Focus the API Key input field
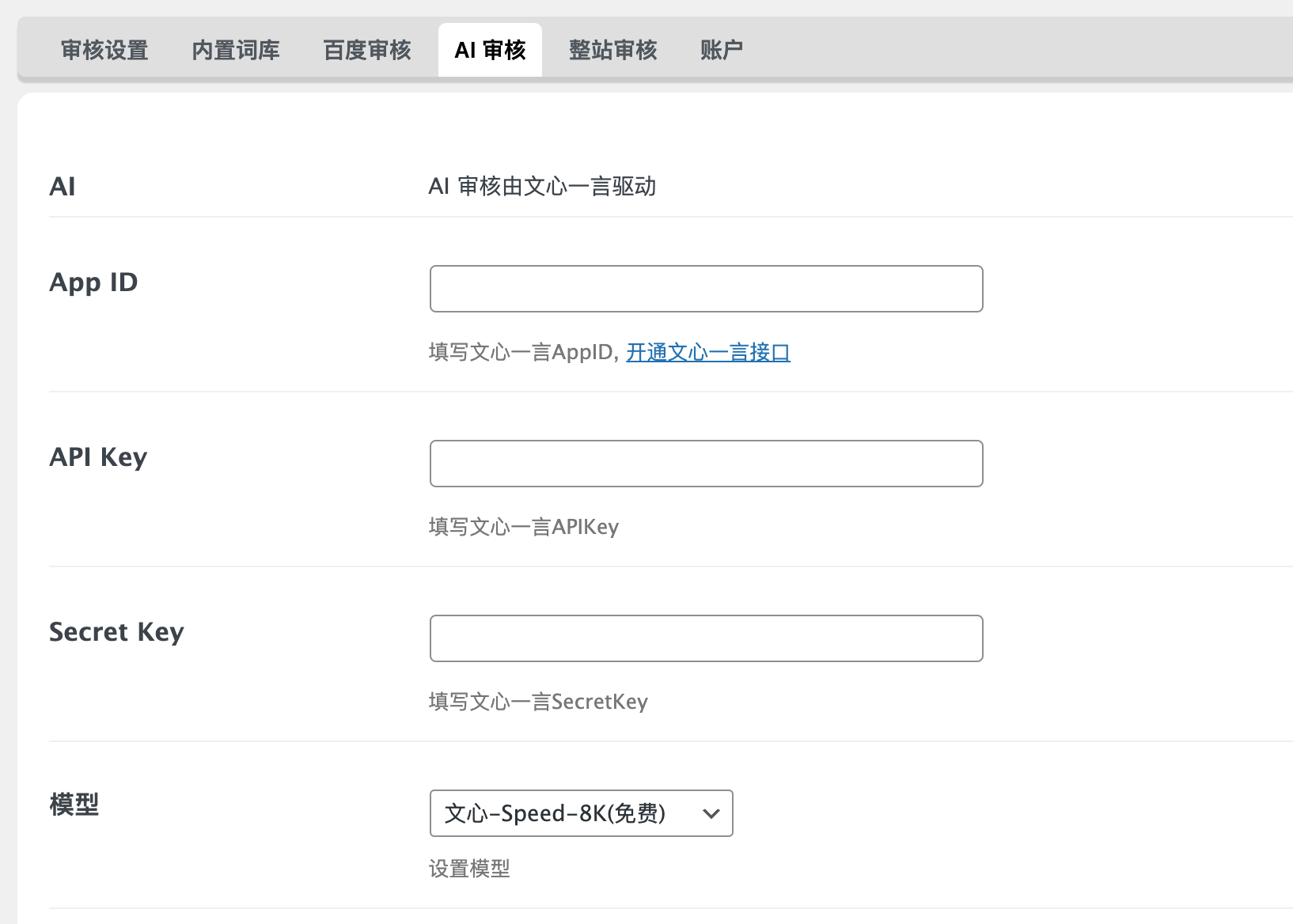 [x=706, y=464]
